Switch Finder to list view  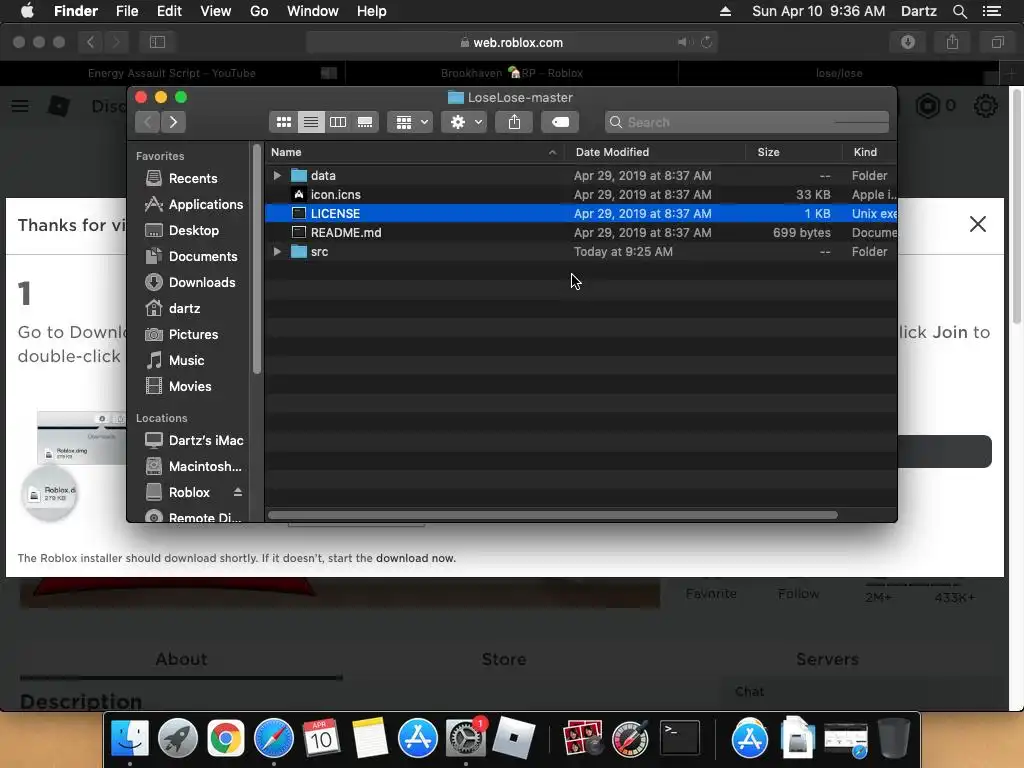[311, 122]
